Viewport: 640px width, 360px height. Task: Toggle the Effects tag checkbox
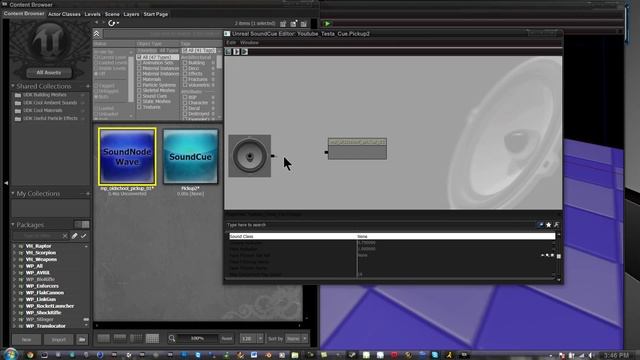pyautogui.click(x=185, y=74)
